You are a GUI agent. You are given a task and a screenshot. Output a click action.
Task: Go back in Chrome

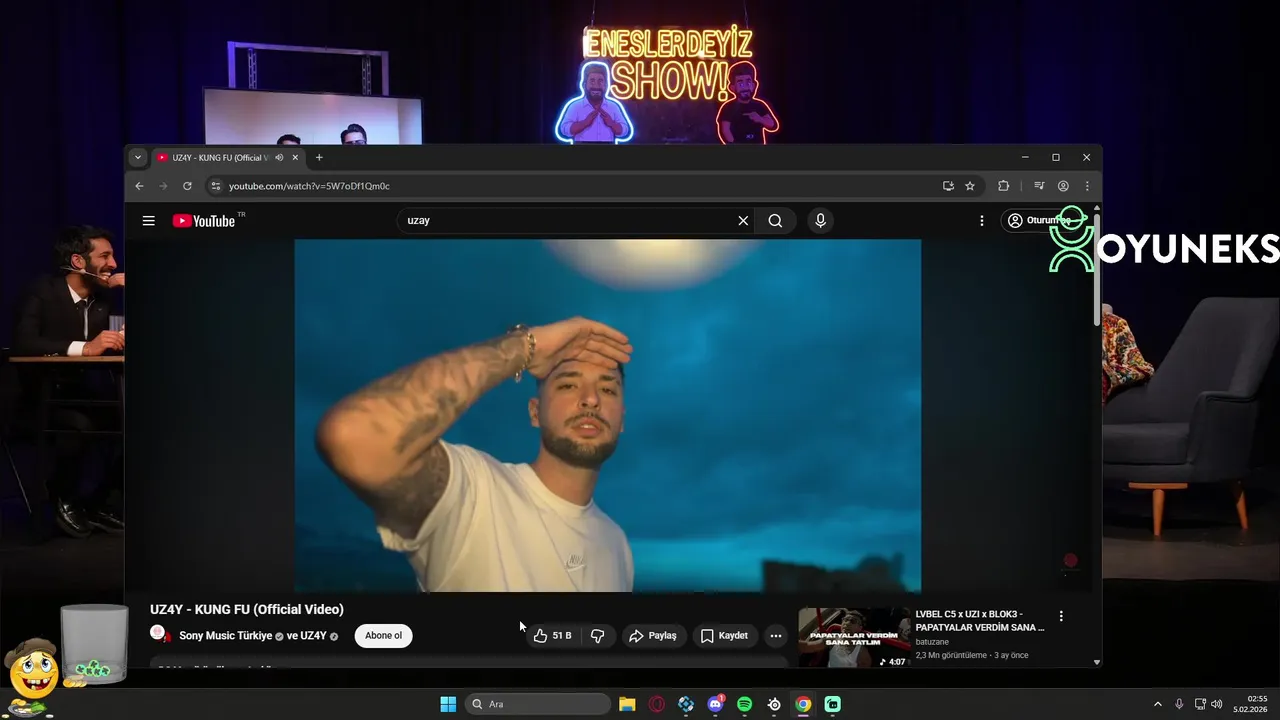[139, 186]
